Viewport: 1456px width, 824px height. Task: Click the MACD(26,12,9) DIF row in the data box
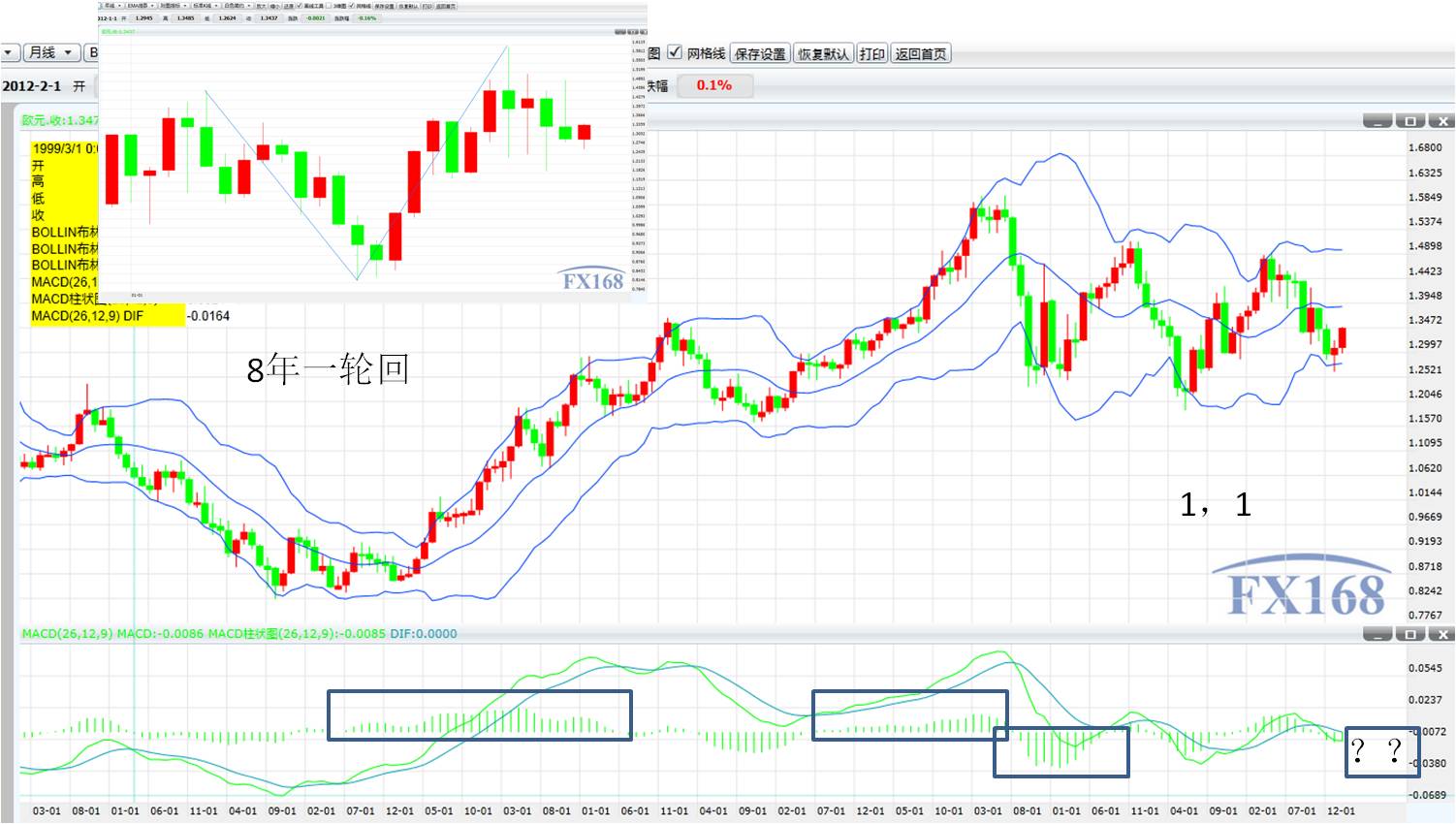click(x=108, y=316)
